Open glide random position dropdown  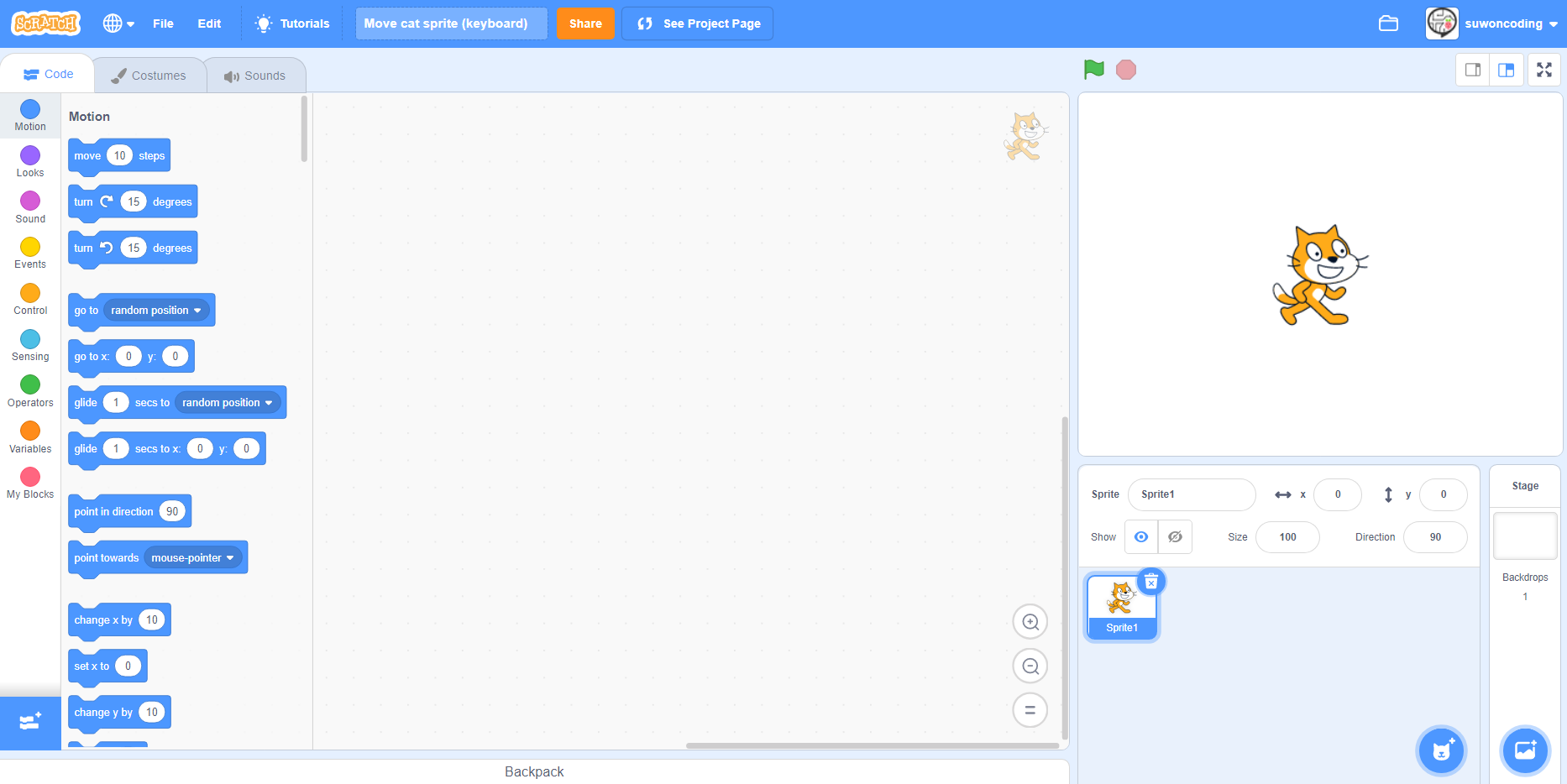coord(228,403)
